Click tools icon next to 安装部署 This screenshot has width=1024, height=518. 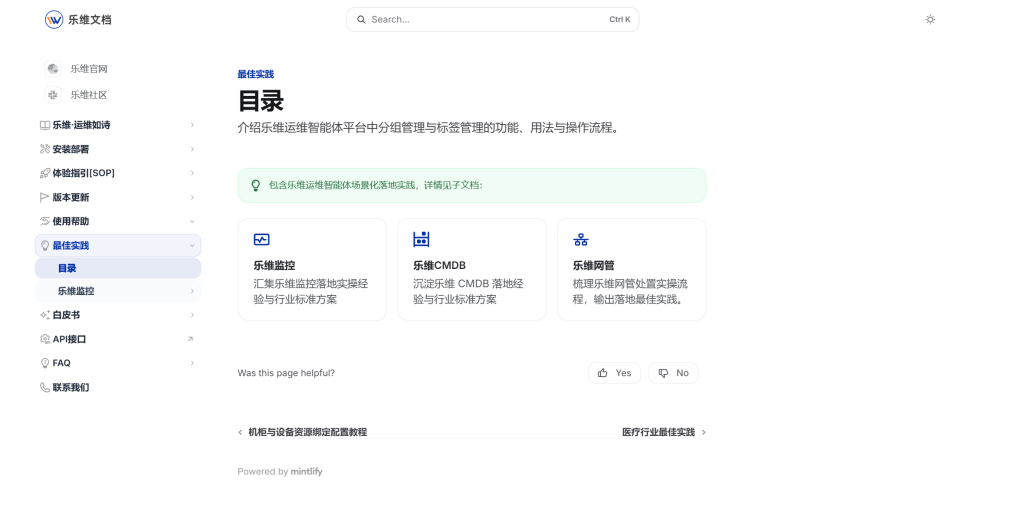[45, 149]
